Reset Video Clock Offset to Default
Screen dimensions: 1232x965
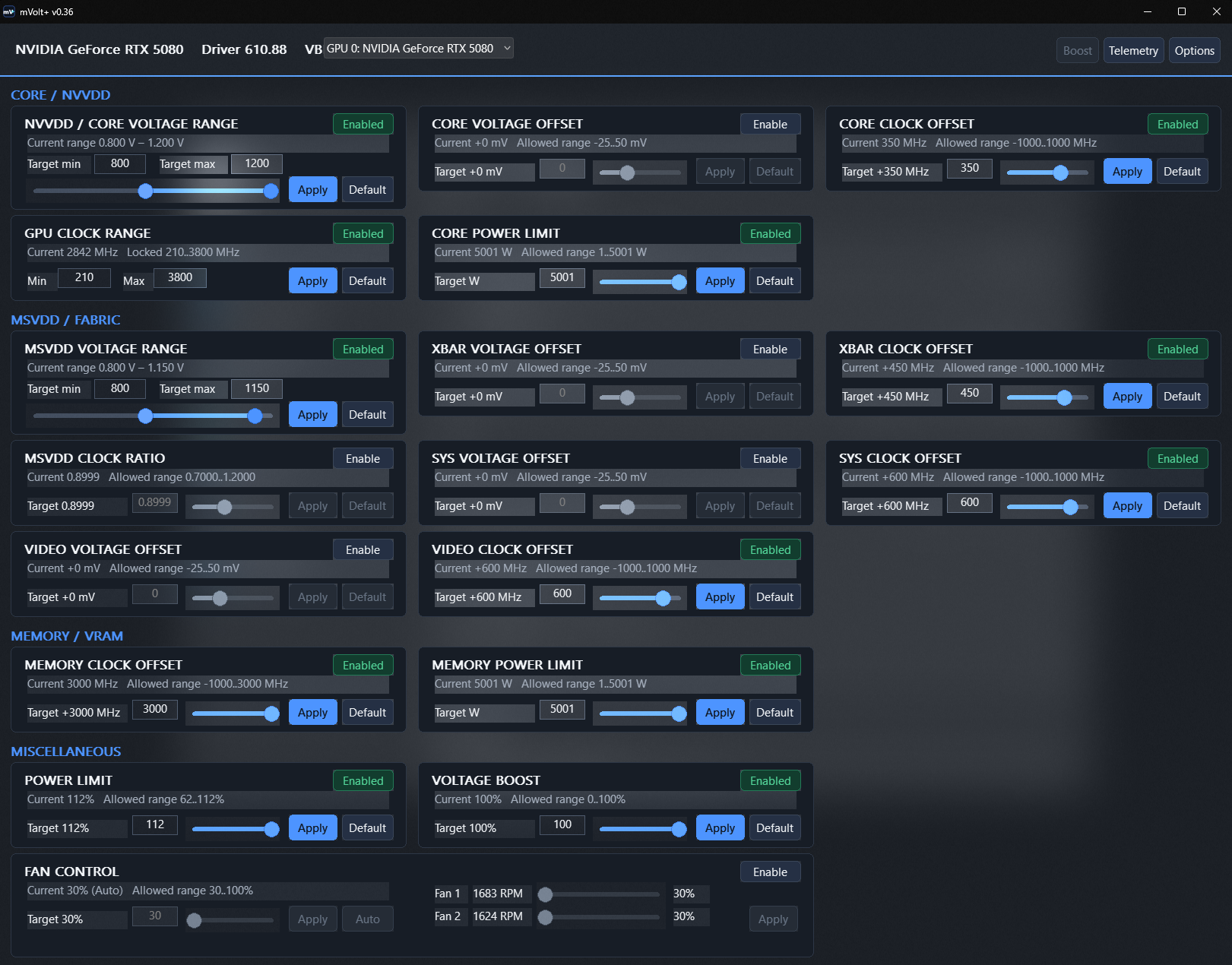point(774,597)
